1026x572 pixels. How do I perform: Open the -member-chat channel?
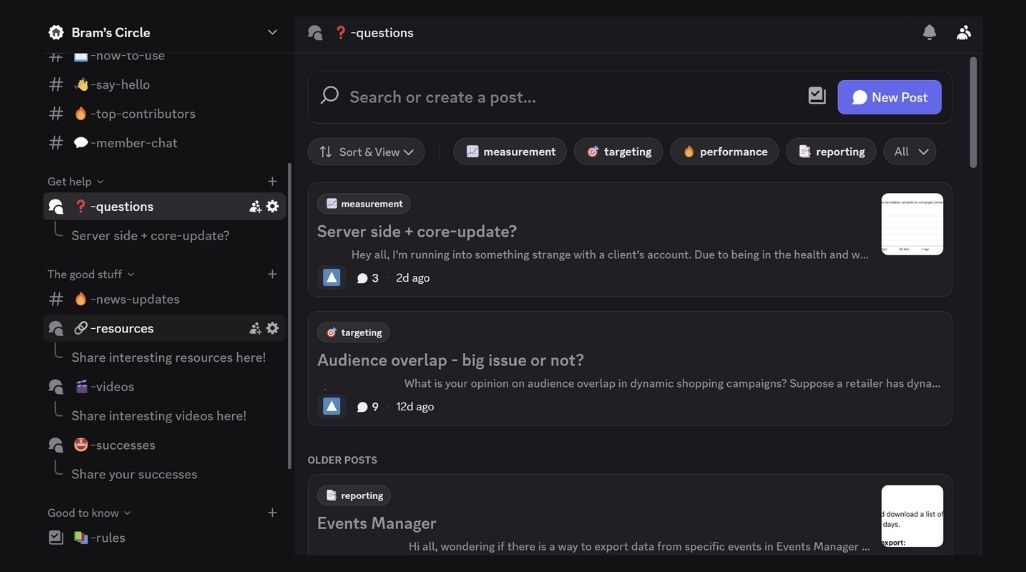pyautogui.click(x=164, y=143)
